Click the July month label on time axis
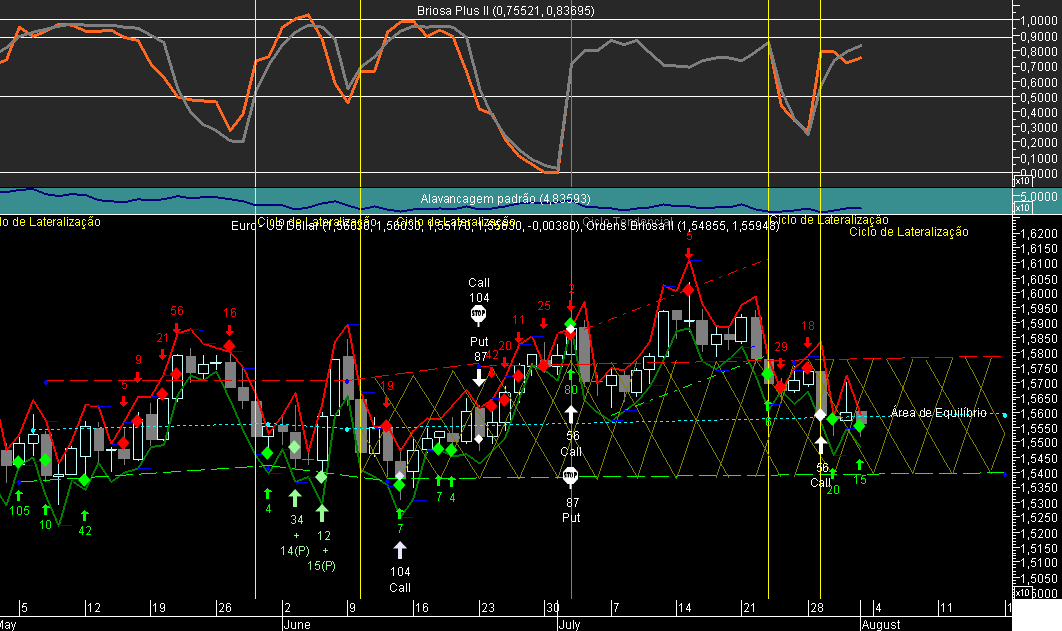The image size is (1062, 631). point(569,624)
